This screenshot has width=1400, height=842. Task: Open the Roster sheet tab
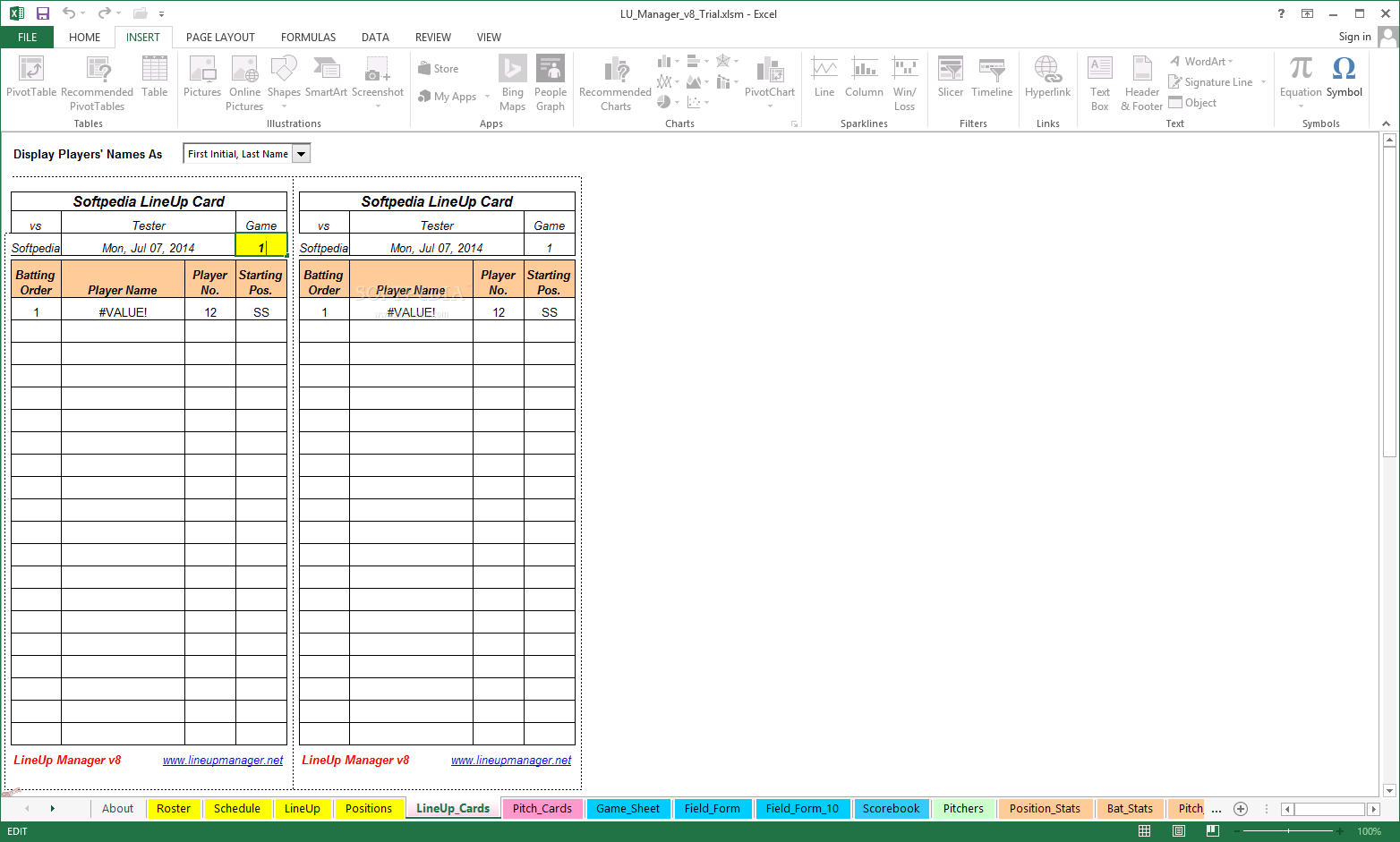(x=174, y=809)
